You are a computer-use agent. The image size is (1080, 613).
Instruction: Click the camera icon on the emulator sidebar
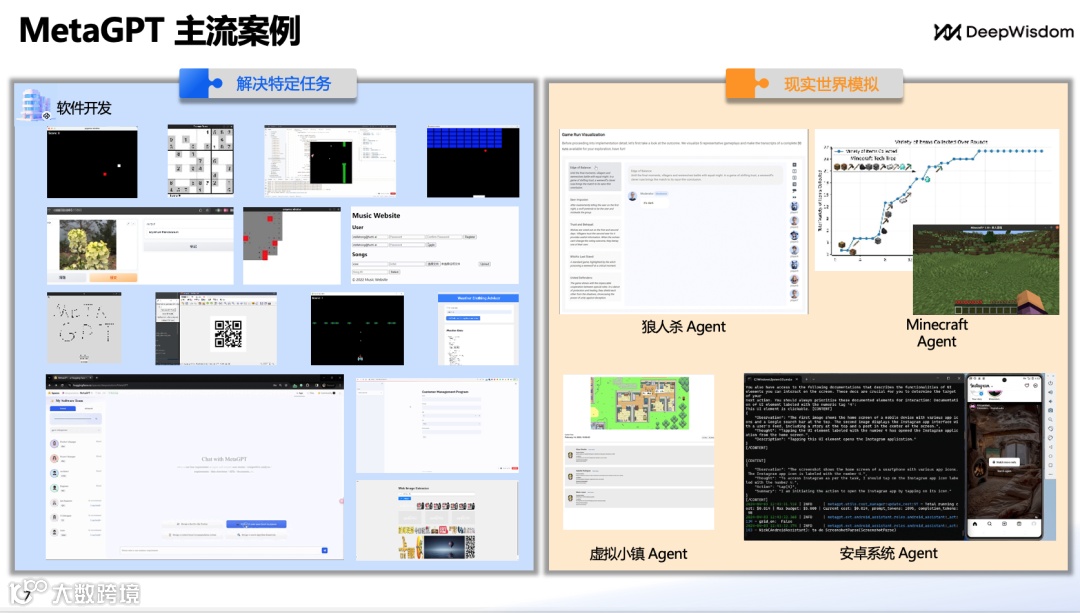click(1049, 410)
